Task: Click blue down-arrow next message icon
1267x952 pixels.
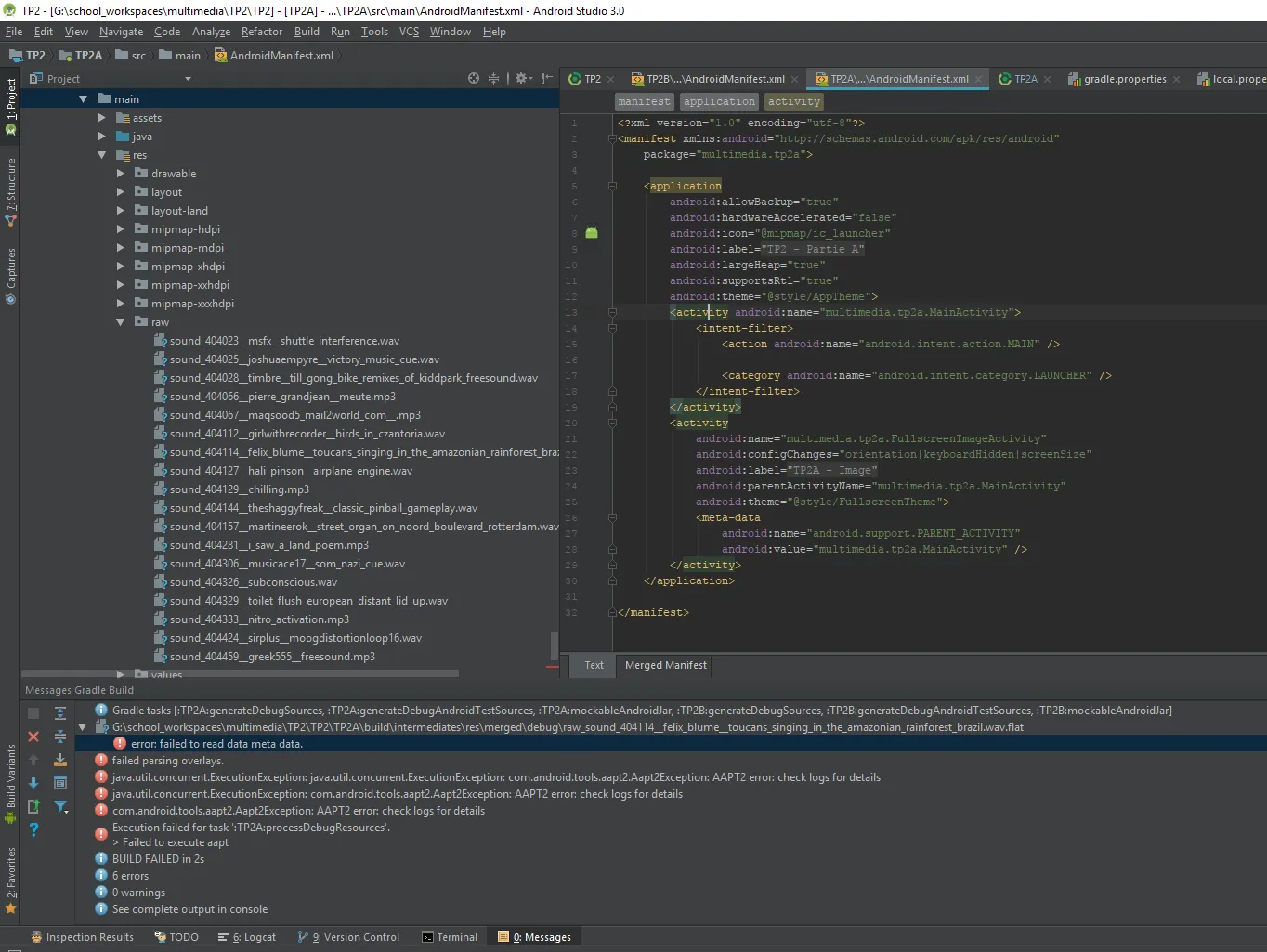Action: point(33,783)
